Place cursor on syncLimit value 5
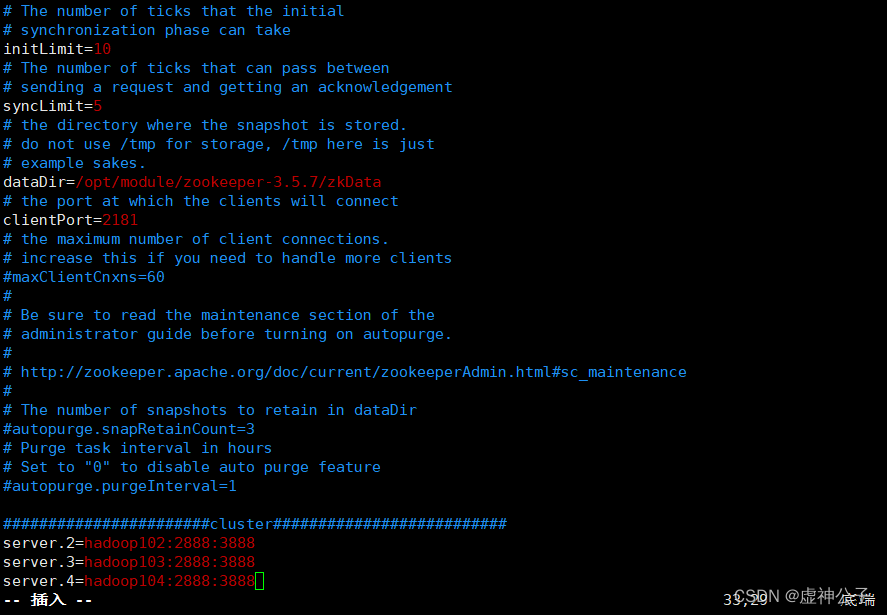The height and width of the screenshot is (615, 887). [98, 106]
